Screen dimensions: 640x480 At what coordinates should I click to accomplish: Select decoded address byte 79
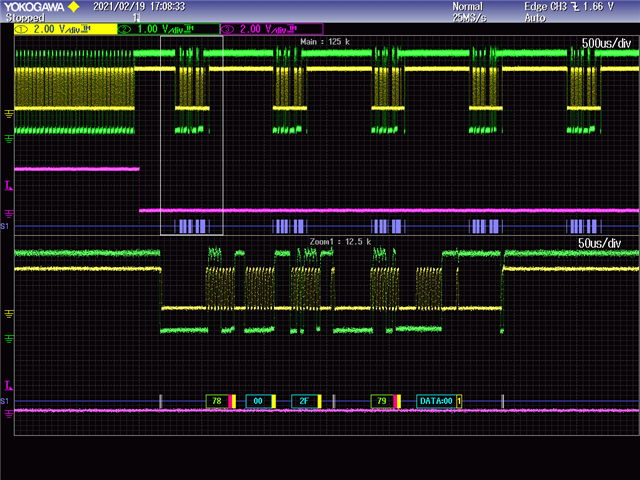[382, 401]
